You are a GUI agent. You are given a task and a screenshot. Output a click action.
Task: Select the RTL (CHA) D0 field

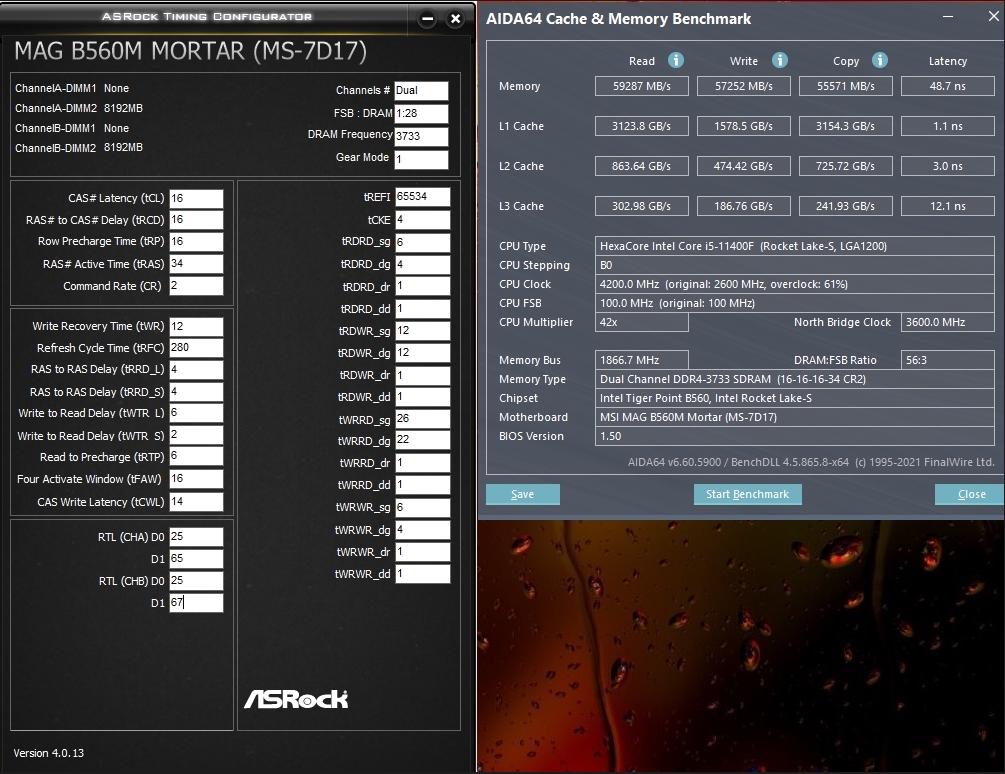pyautogui.click(x=196, y=537)
